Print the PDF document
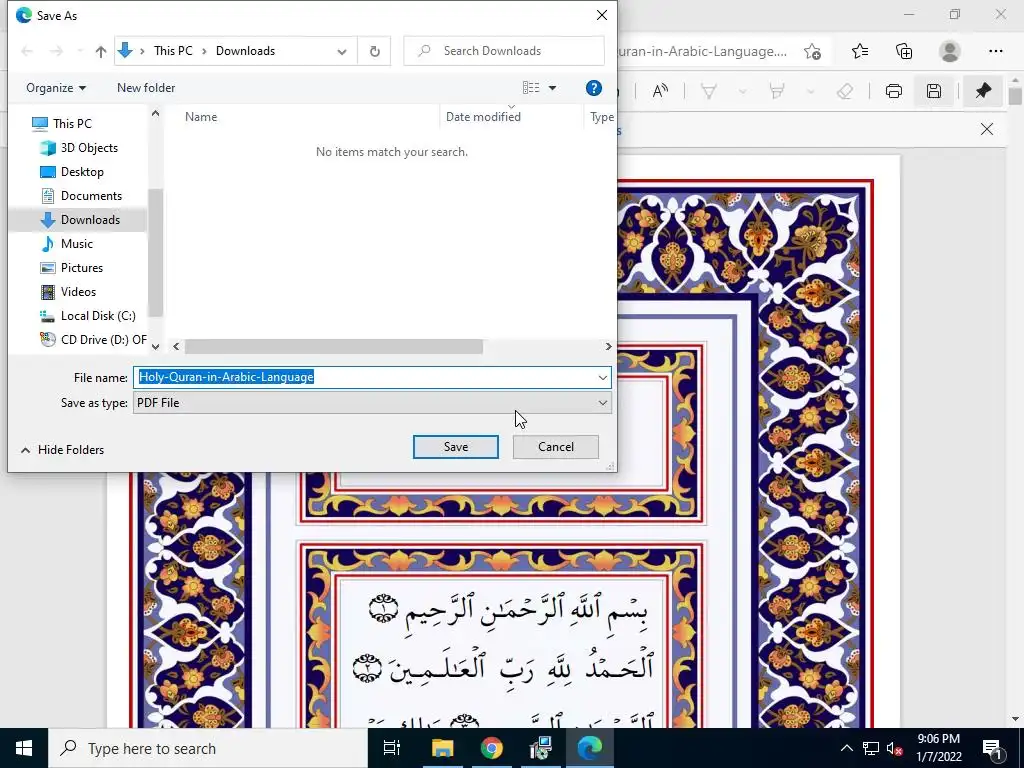Viewport: 1024px width, 768px height. tap(893, 91)
